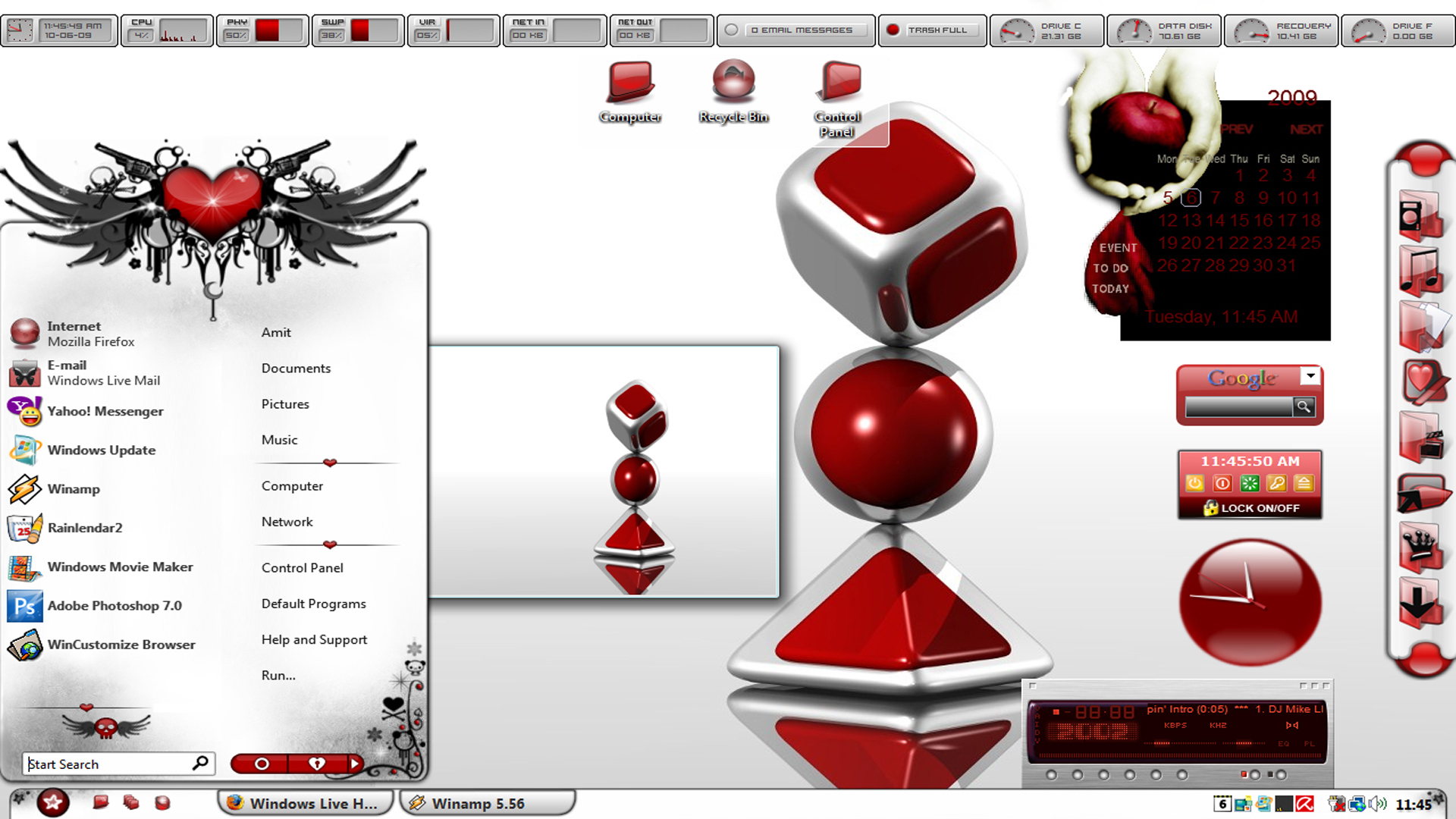1456x819 pixels.
Task: Open Adobe Photoshop 7.0
Action: [95, 605]
